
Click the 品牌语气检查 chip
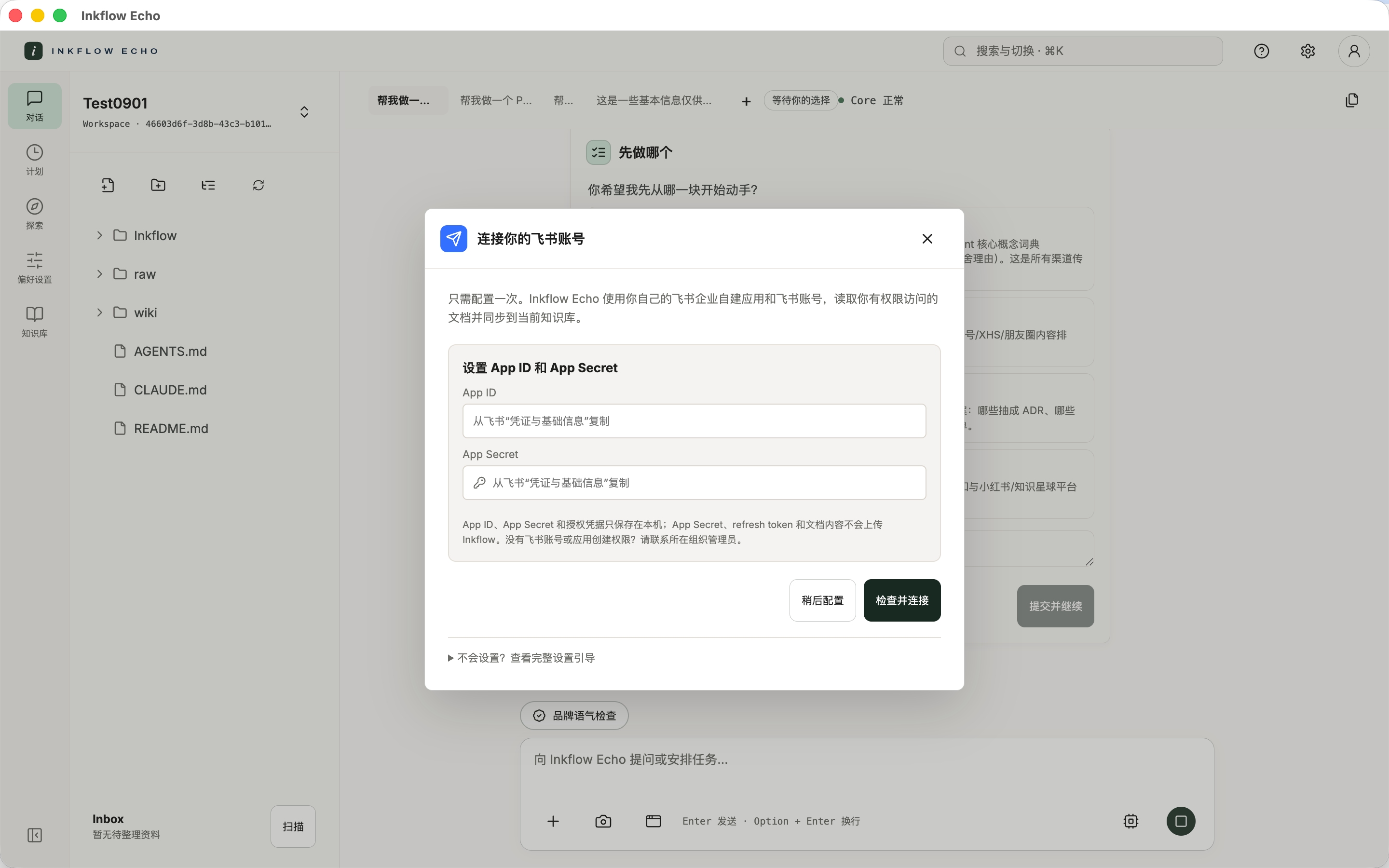pyautogui.click(x=574, y=715)
